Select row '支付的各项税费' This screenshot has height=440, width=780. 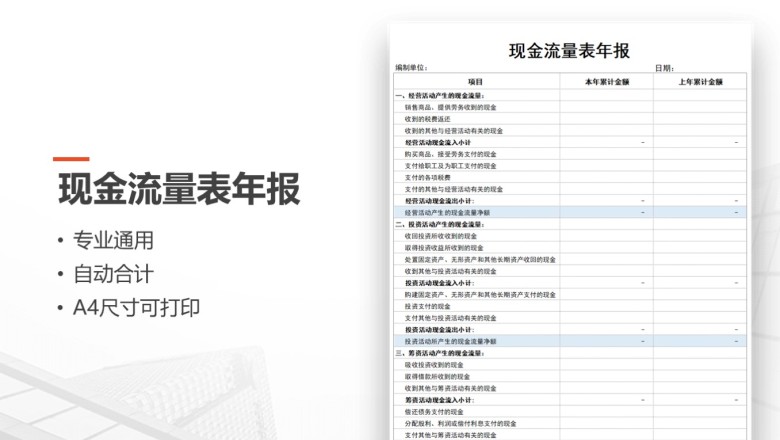tap(570, 177)
